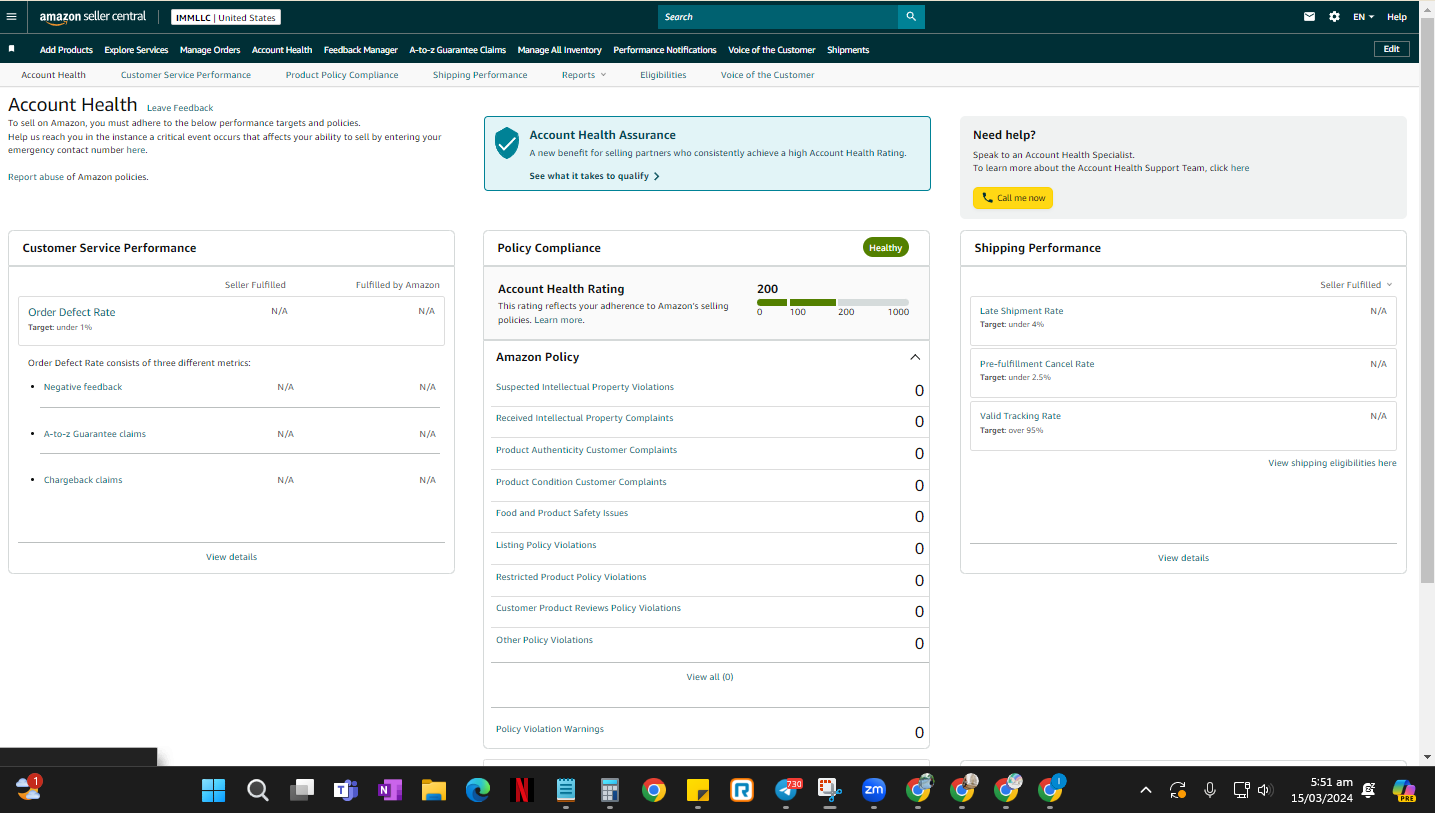Click View details under Customer Service Performance

231,557
